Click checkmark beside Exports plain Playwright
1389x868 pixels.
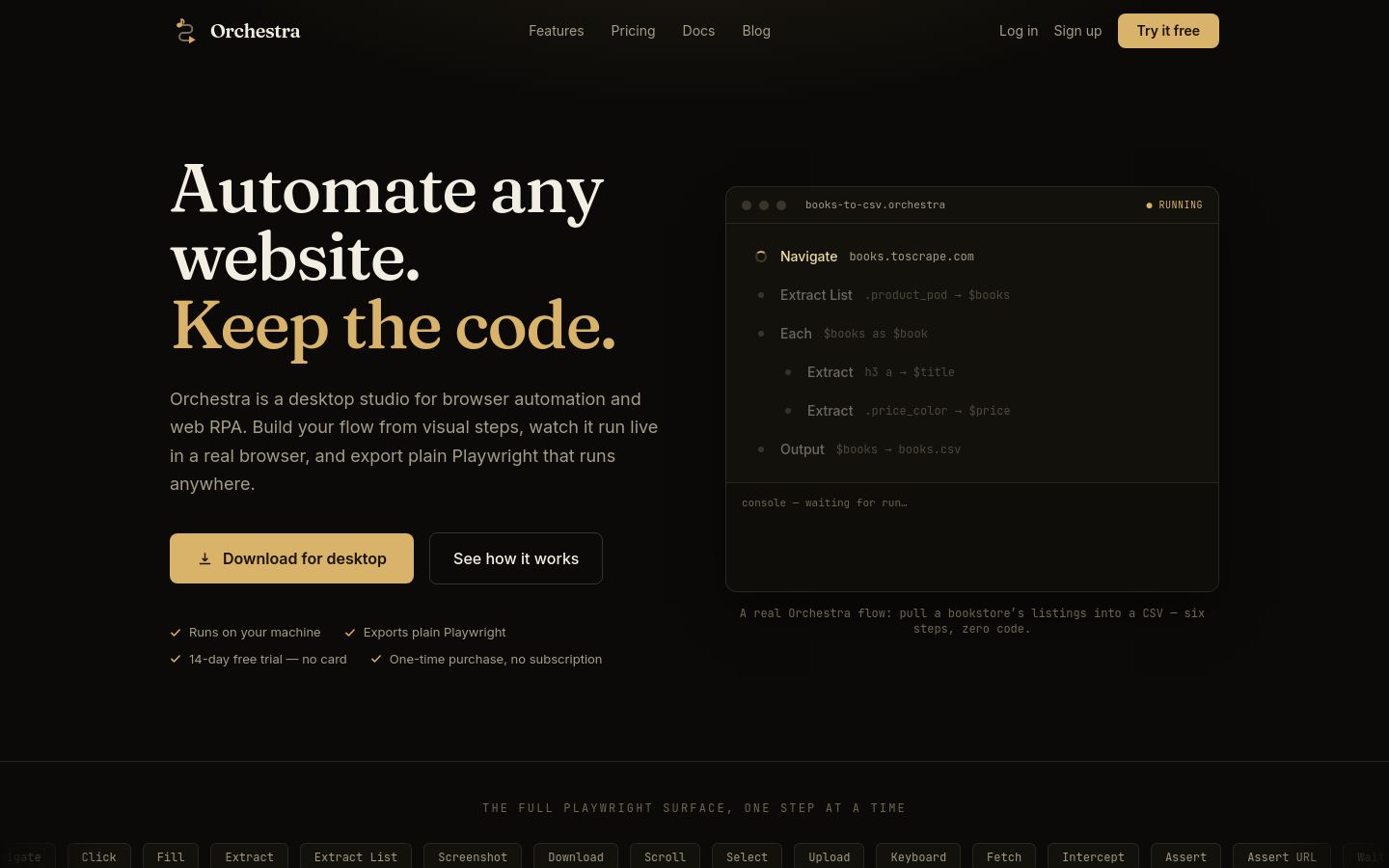(x=350, y=633)
